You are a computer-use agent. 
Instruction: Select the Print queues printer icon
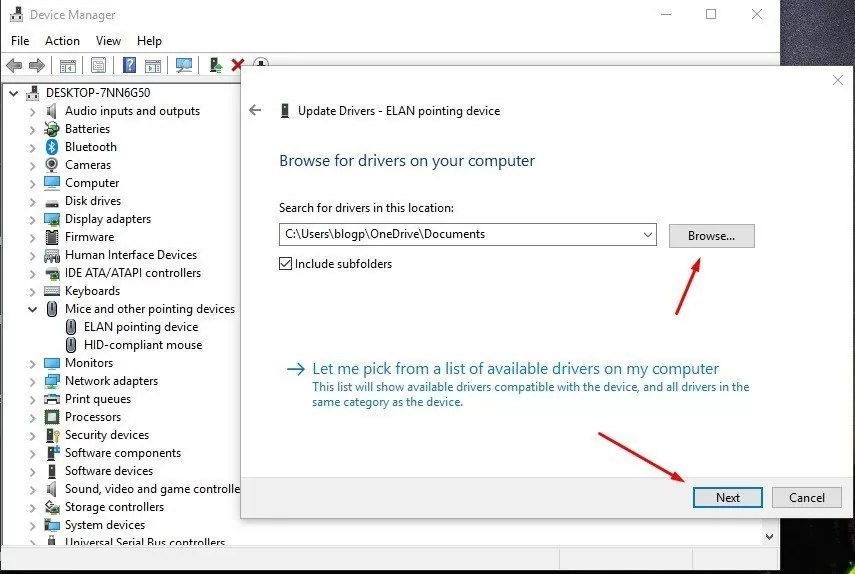[52, 399]
